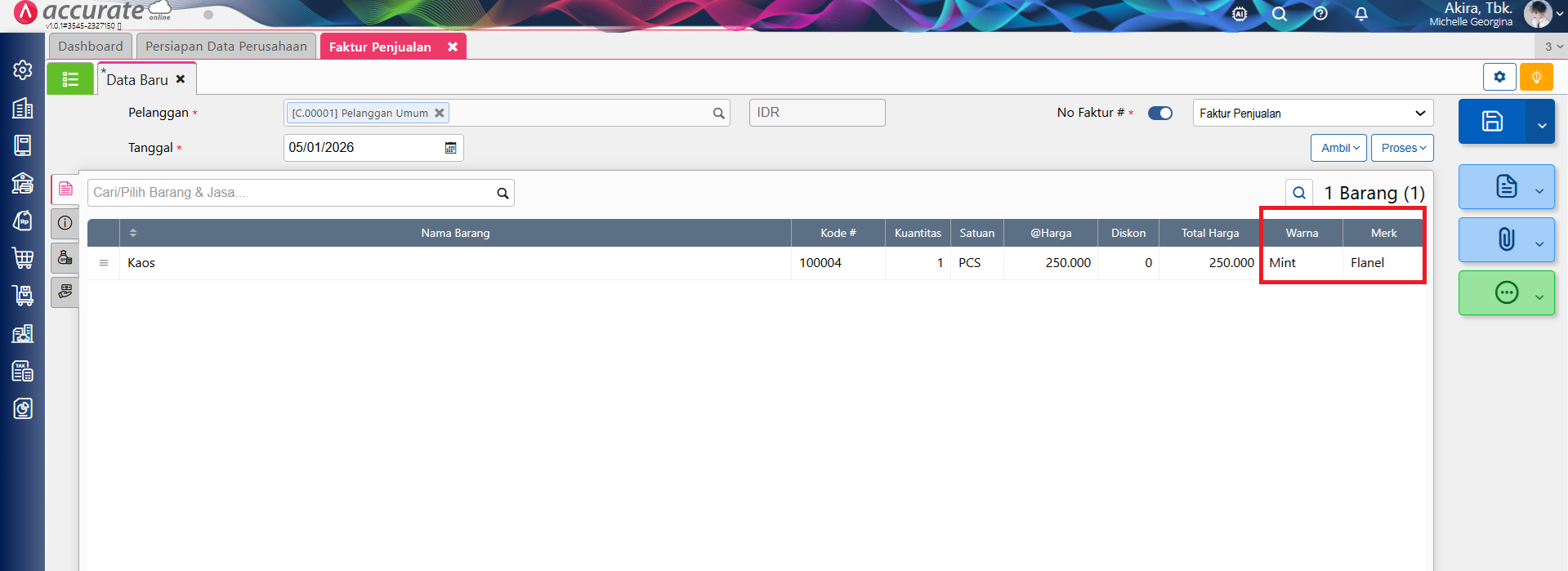This screenshot has width=1568, height=571.
Task: Click the orange lightbulb icon
Action: pyautogui.click(x=1536, y=78)
